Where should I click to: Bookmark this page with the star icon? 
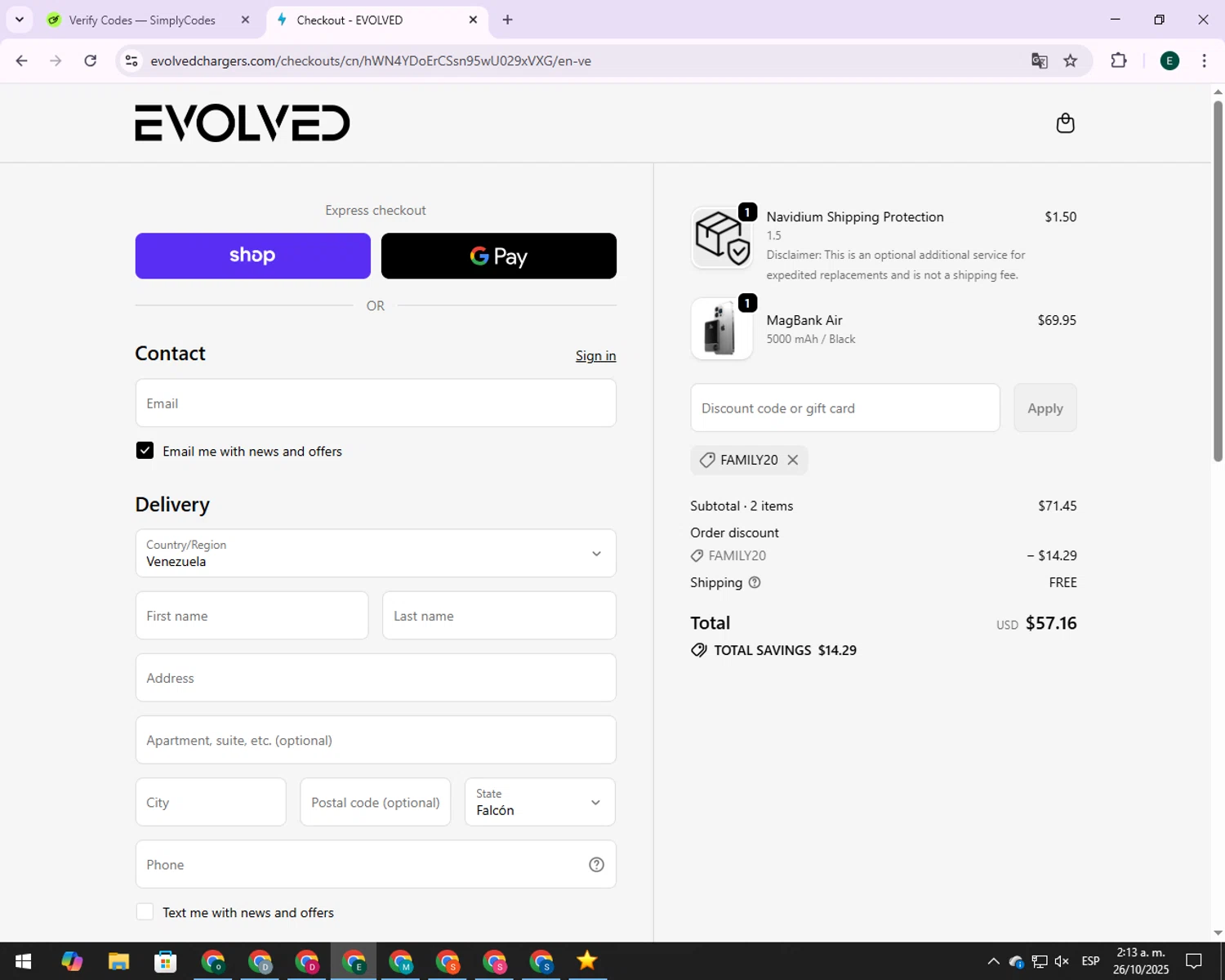pyautogui.click(x=1071, y=60)
